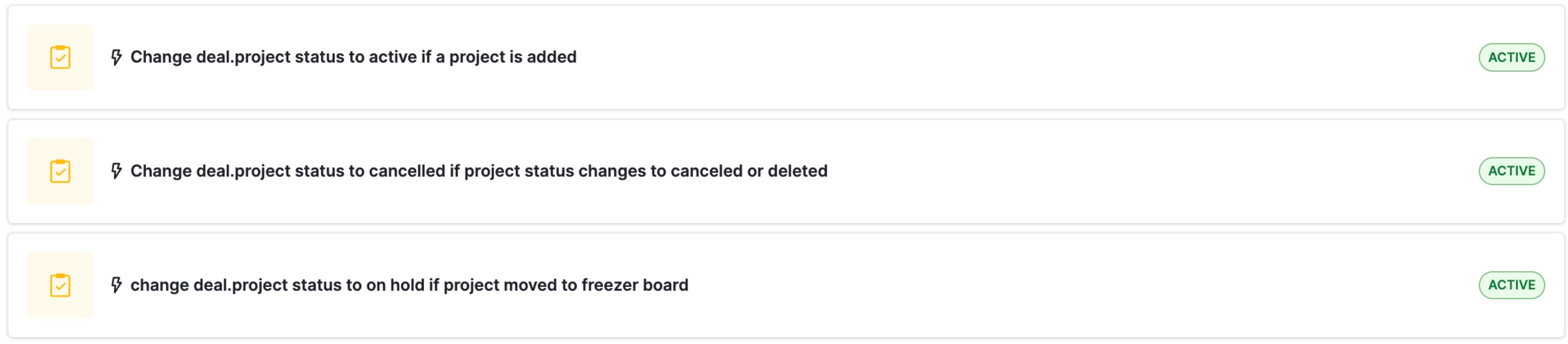Click the clipboard icon for the active-status automation
1568x344 pixels.
click(x=60, y=57)
